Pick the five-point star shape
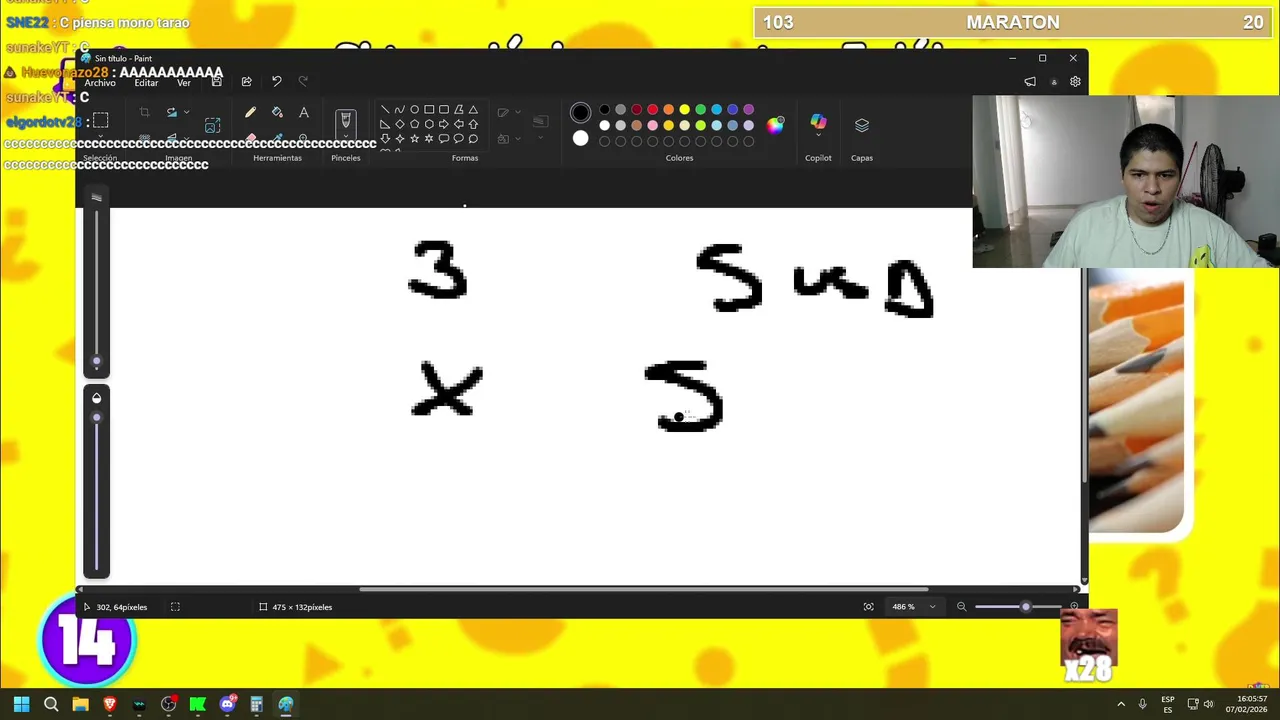1280x720 pixels. point(414,138)
